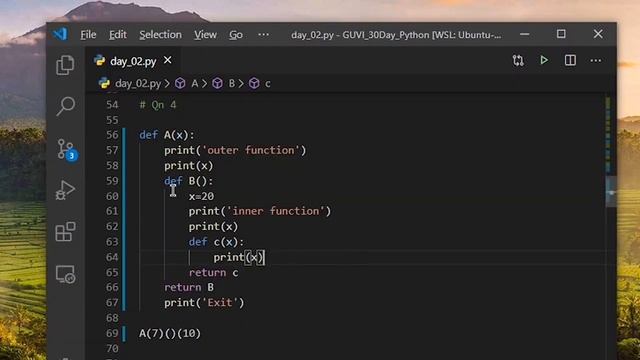This screenshot has width=640, height=360.
Task: Open the Go menu
Action: click(x=236, y=35)
